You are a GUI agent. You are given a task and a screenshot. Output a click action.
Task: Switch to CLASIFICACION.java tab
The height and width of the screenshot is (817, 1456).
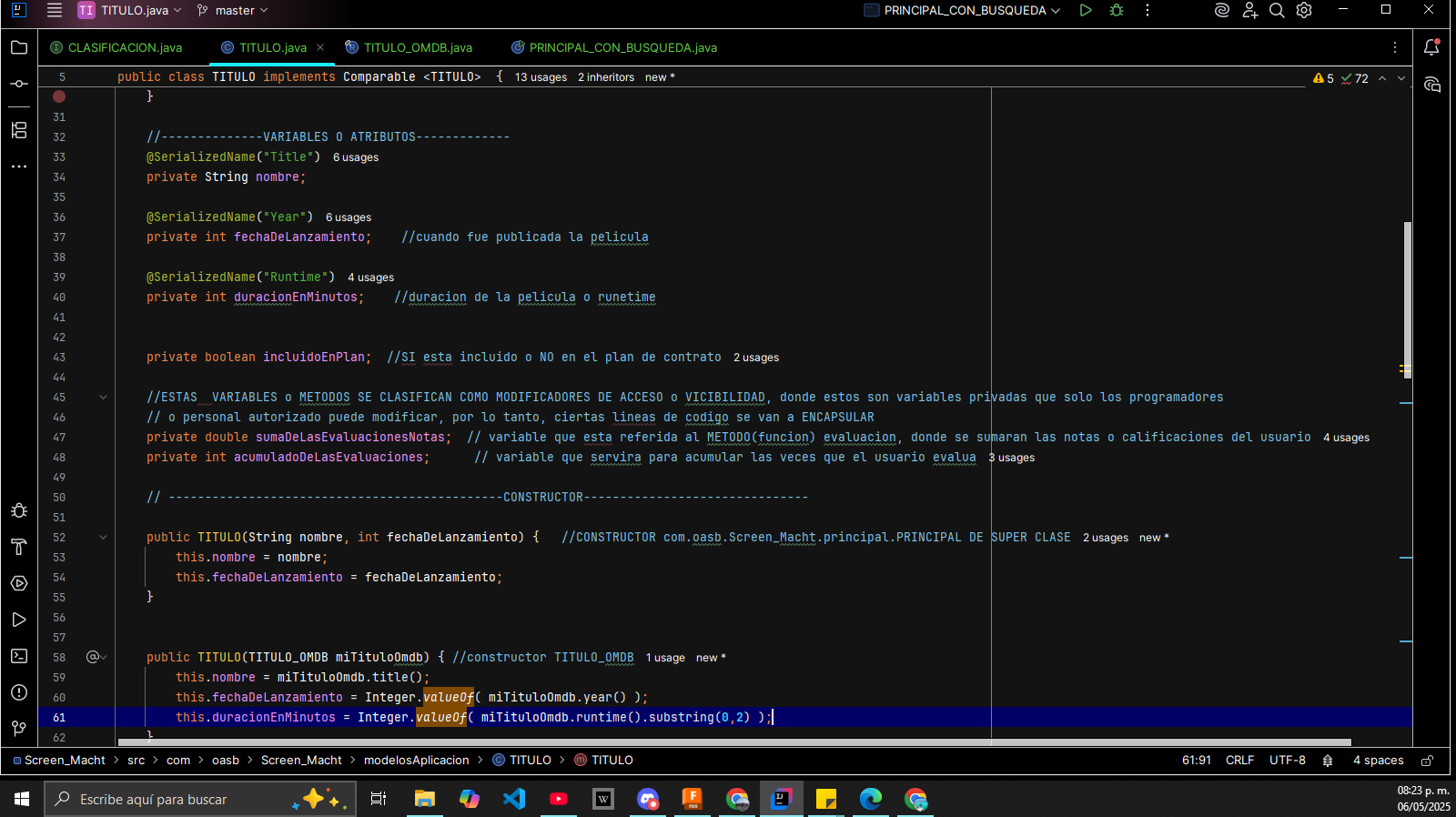[x=116, y=47]
